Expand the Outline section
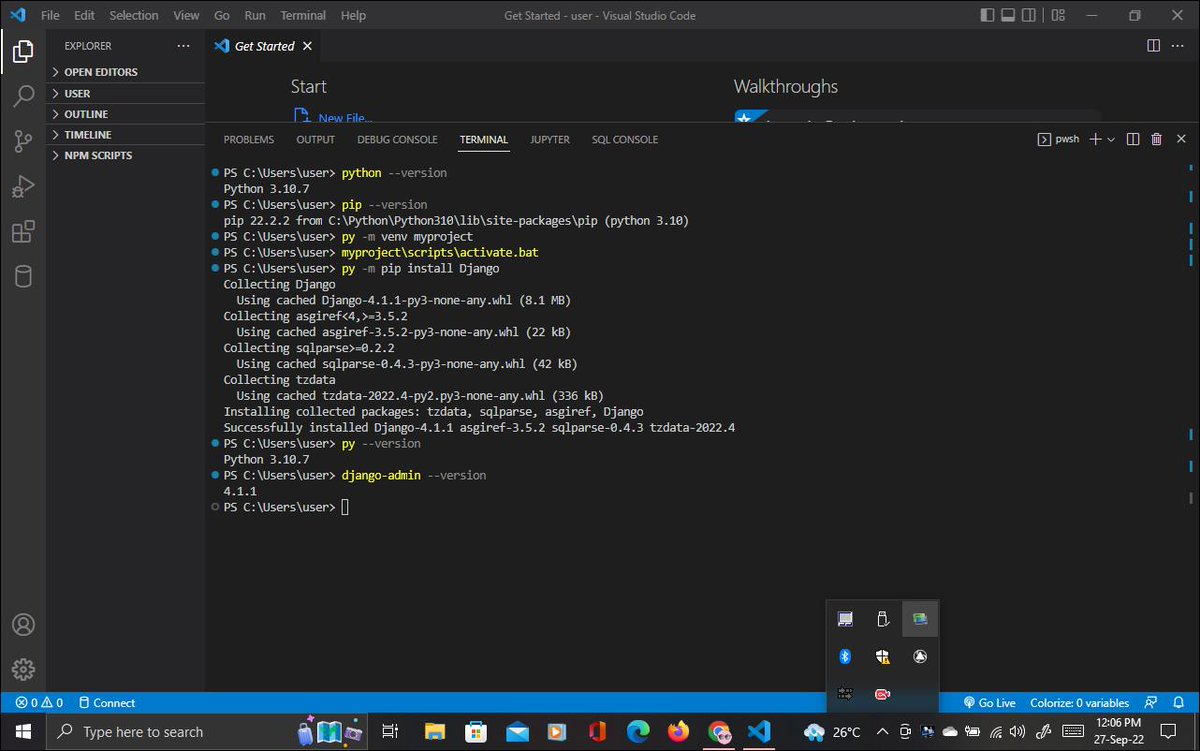The width and height of the screenshot is (1200, 751). coord(125,114)
